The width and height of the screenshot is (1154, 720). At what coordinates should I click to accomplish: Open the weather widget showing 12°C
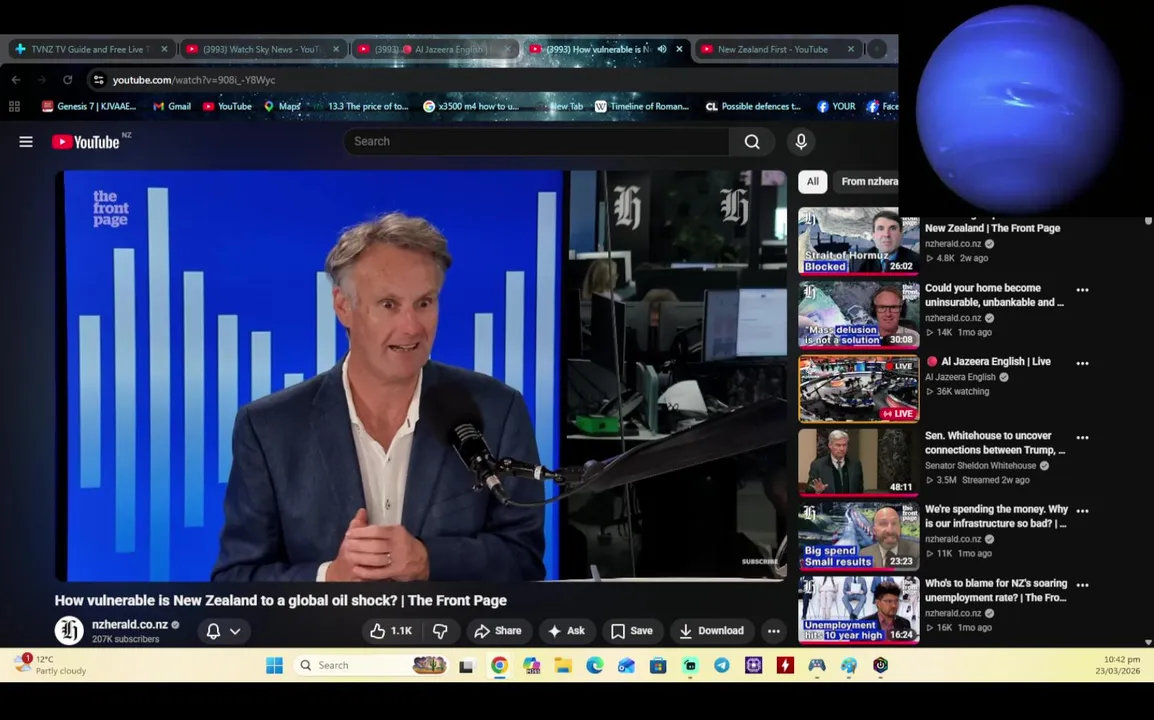[x=52, y=665]
